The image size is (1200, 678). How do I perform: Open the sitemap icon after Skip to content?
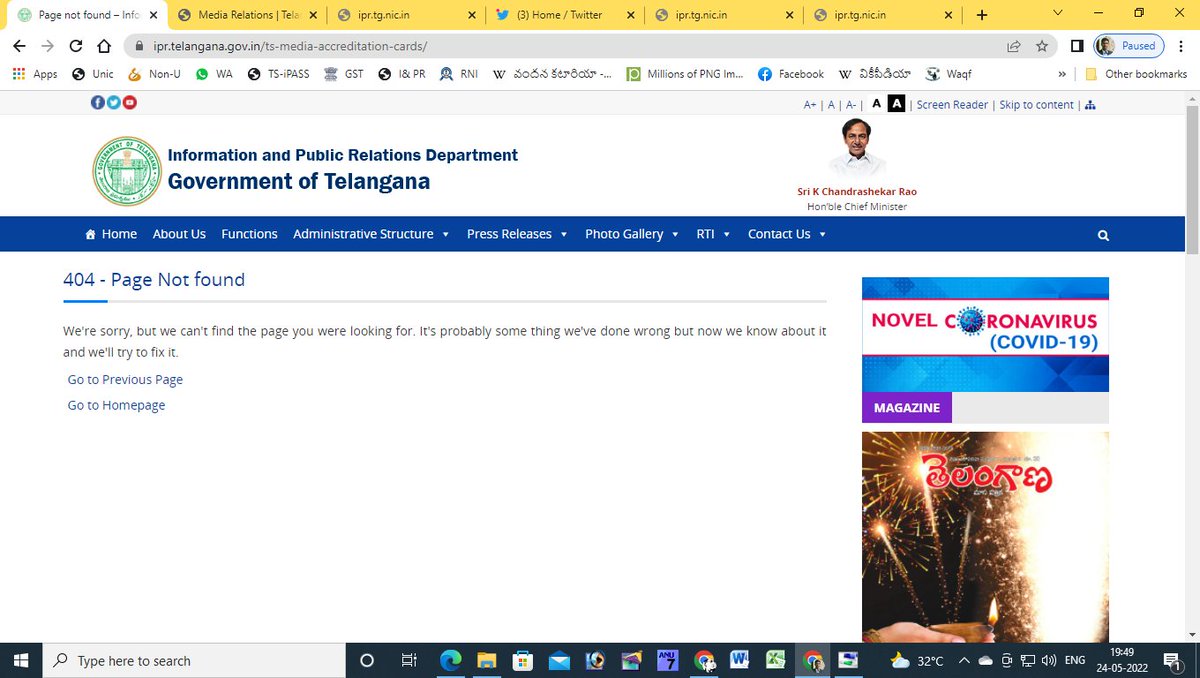pyautogui.click(x=1090, y=105)
